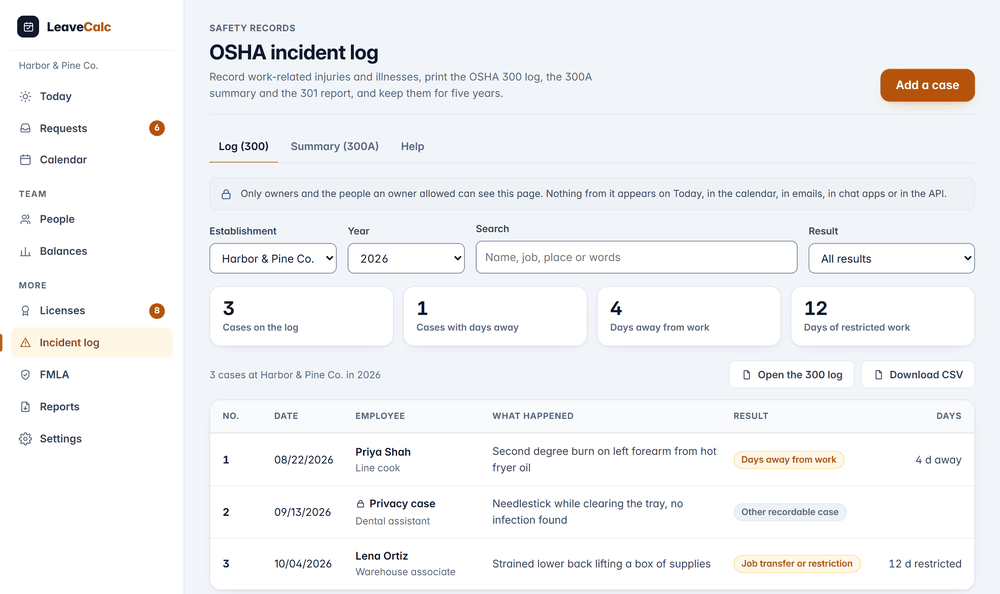Click the Cases with days away card
The image size is (1000, 594).
click(x=495, y=316)
